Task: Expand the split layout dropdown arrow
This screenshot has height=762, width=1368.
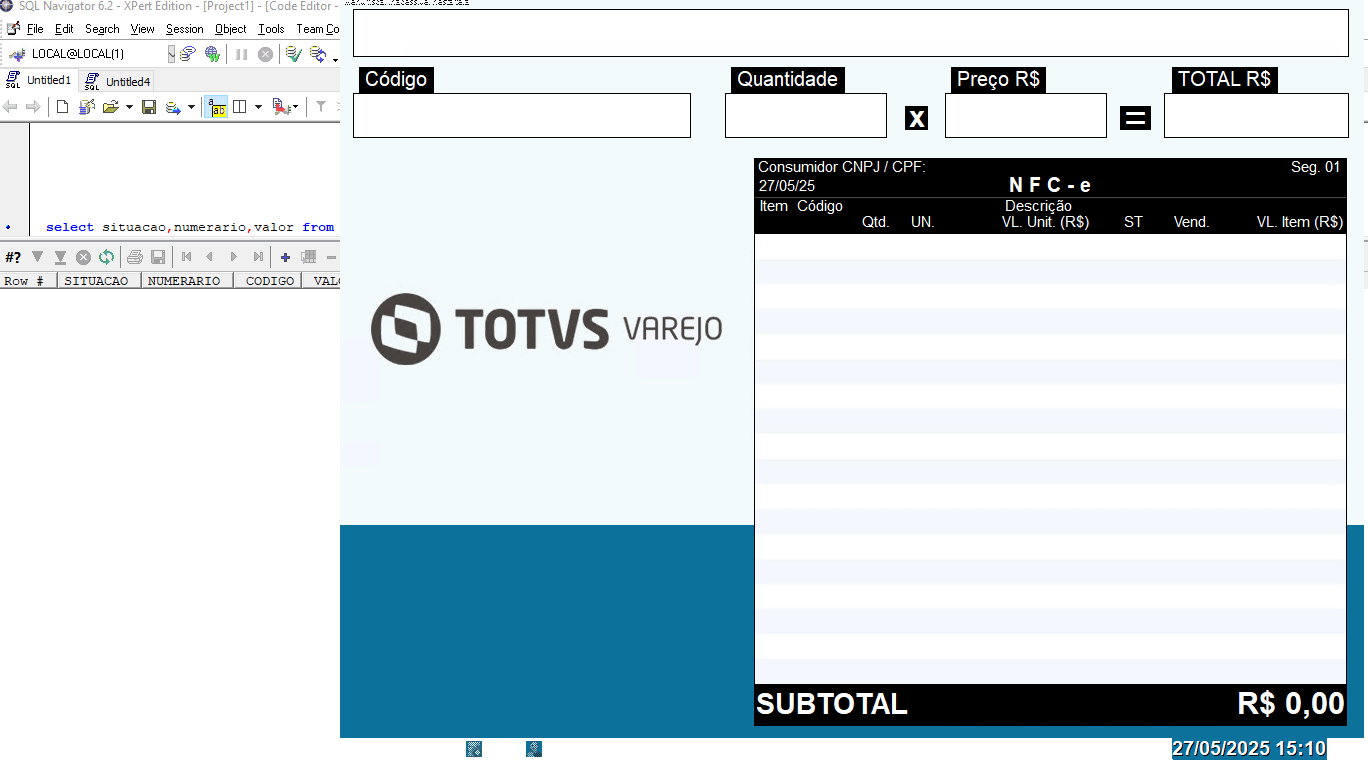Action: click(x=258, y=107)
